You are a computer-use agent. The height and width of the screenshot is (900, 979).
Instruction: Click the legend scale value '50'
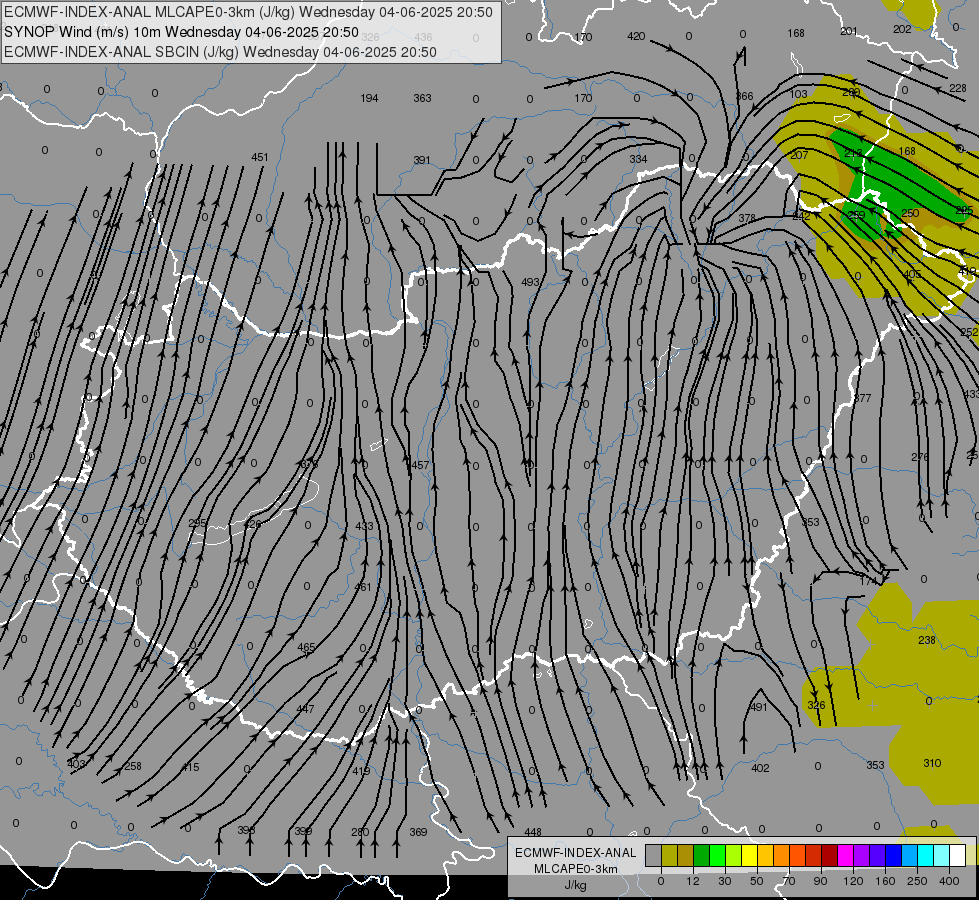[x=757, y=881]
